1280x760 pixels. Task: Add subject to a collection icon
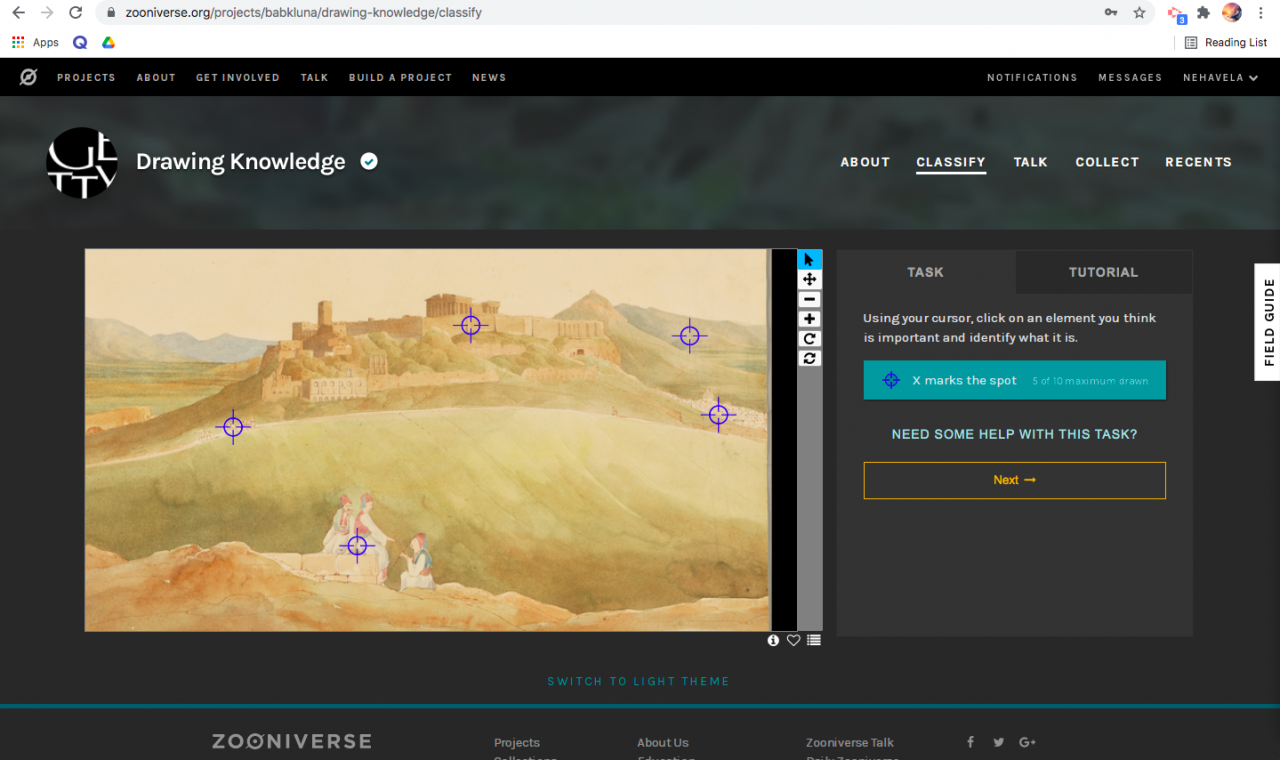point(814,640)
